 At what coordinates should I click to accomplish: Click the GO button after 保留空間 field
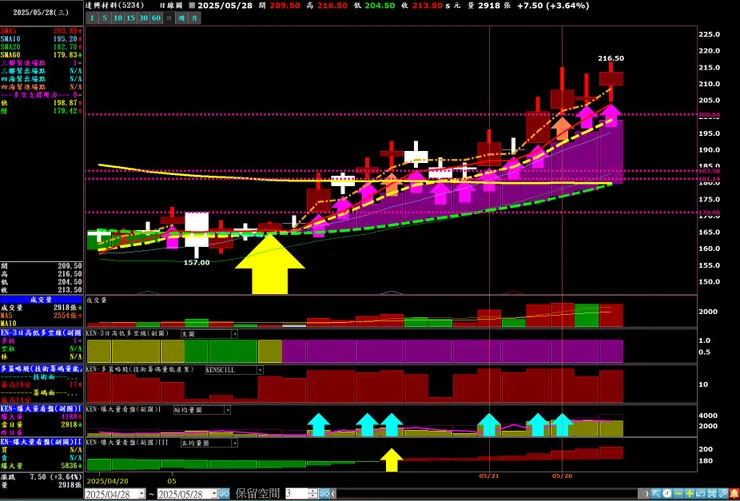pos(324,494)
